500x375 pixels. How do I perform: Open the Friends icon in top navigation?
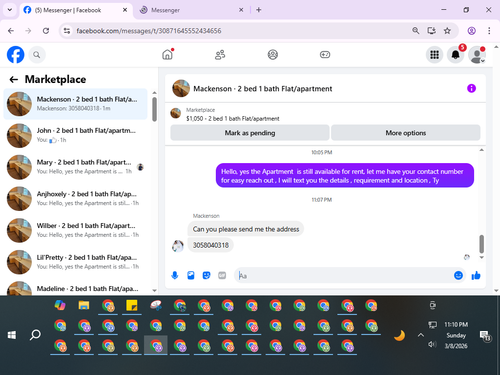220,54
